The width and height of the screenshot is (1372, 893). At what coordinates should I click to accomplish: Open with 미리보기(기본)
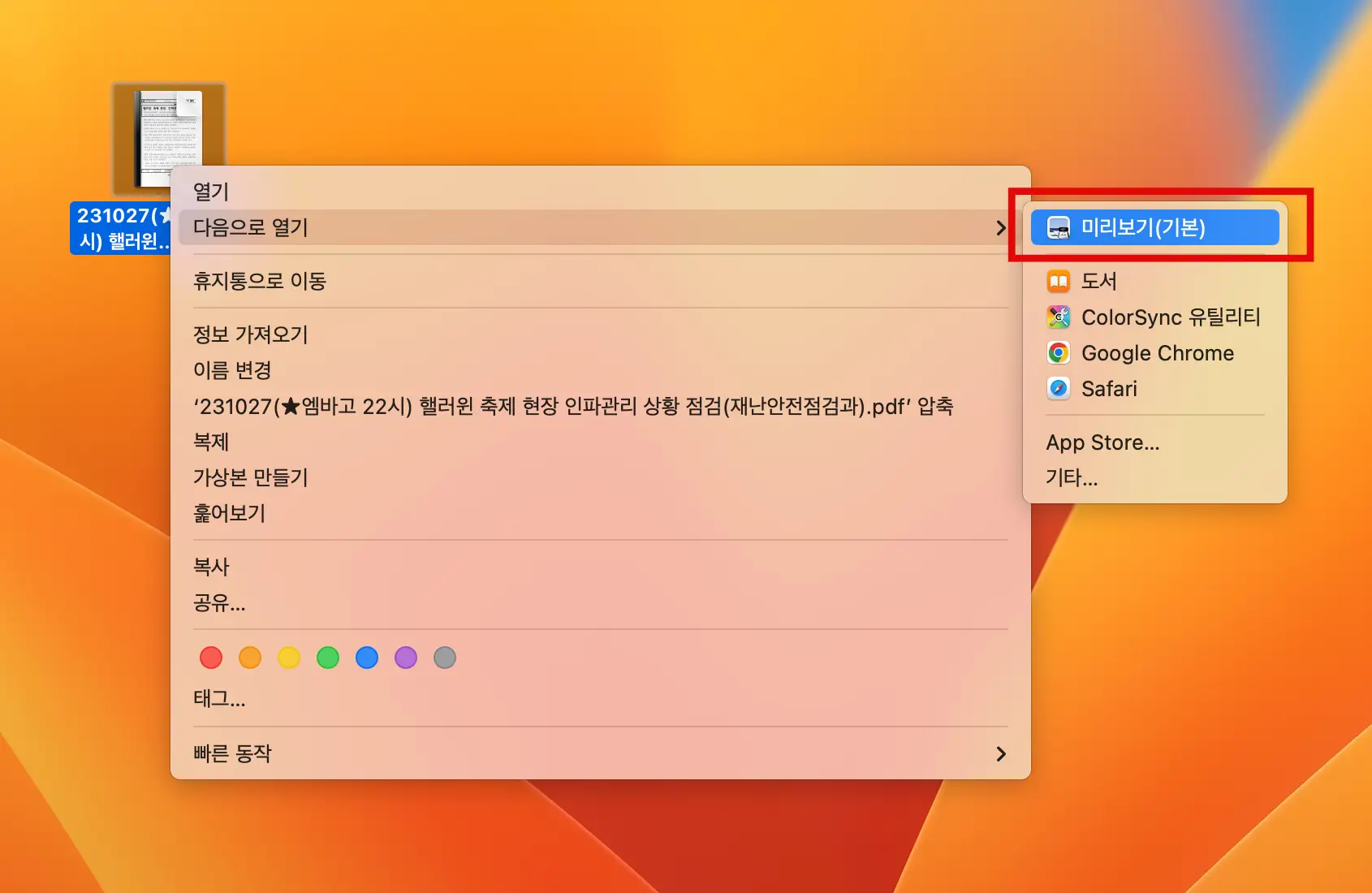click(x=1154, y=228)
